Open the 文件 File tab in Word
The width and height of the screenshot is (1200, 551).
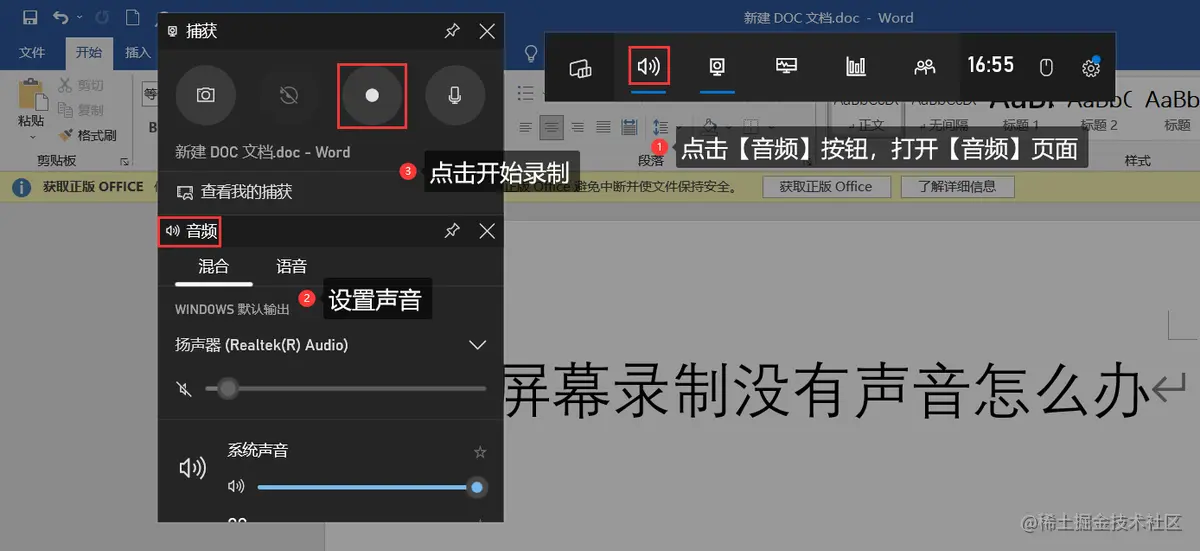(32, 52)
